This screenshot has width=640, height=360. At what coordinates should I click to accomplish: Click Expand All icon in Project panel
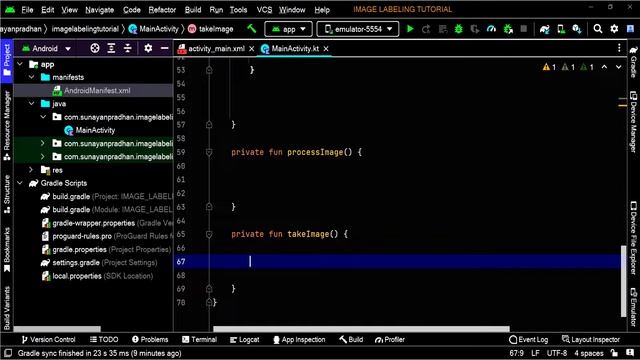pos(111,49)
